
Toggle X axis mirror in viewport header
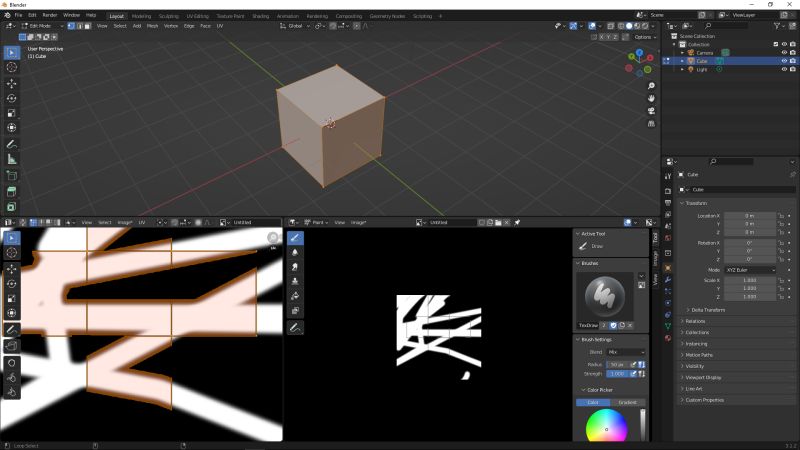coord(602,37)
